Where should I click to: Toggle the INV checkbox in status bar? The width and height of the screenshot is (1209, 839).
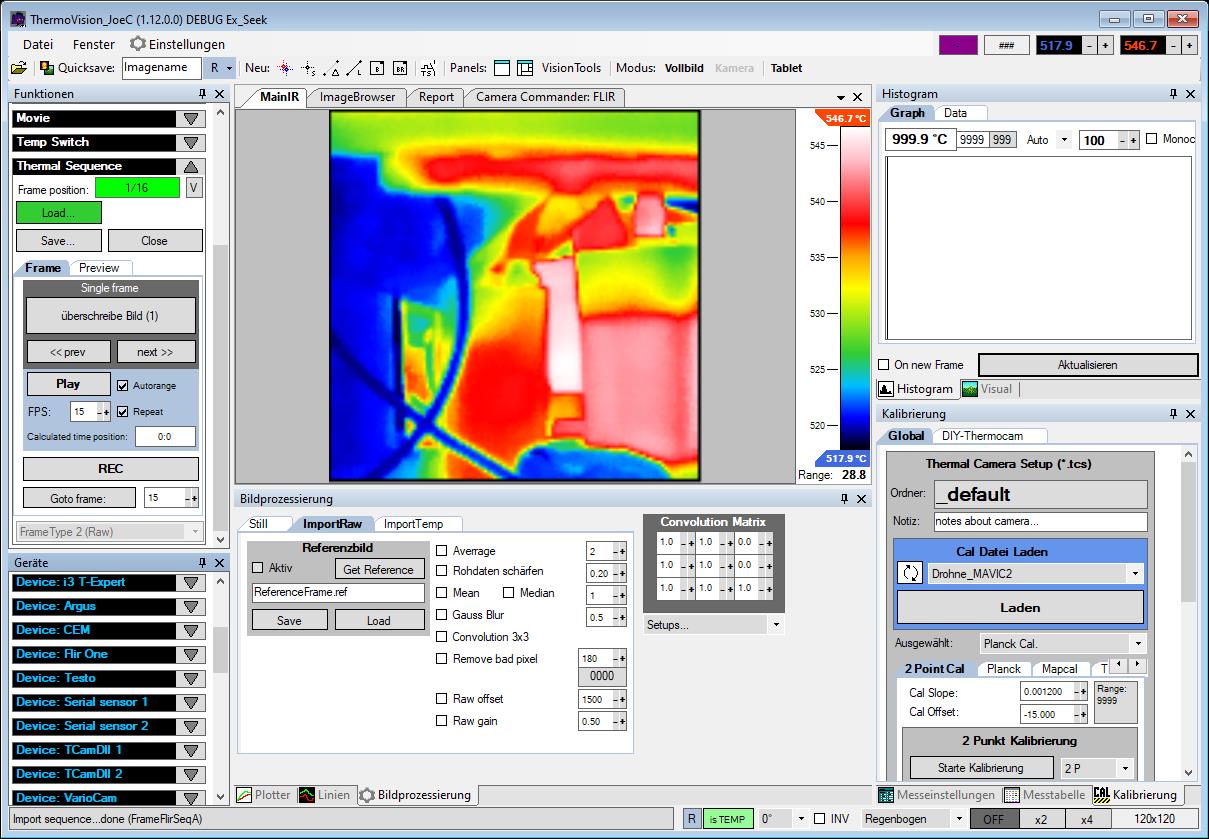click(x=820, y=819)
